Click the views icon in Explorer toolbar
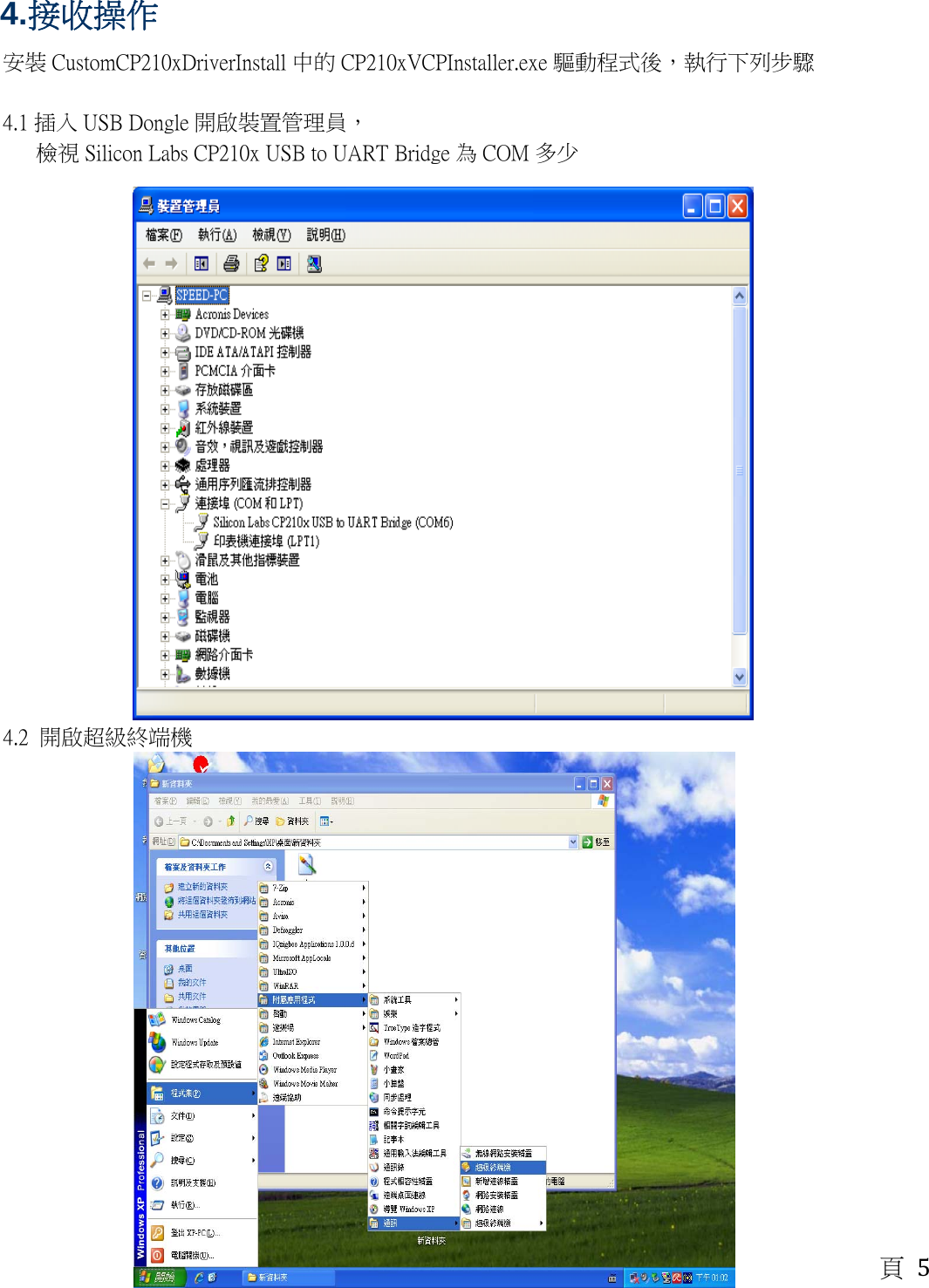 [x=325, y=821]
